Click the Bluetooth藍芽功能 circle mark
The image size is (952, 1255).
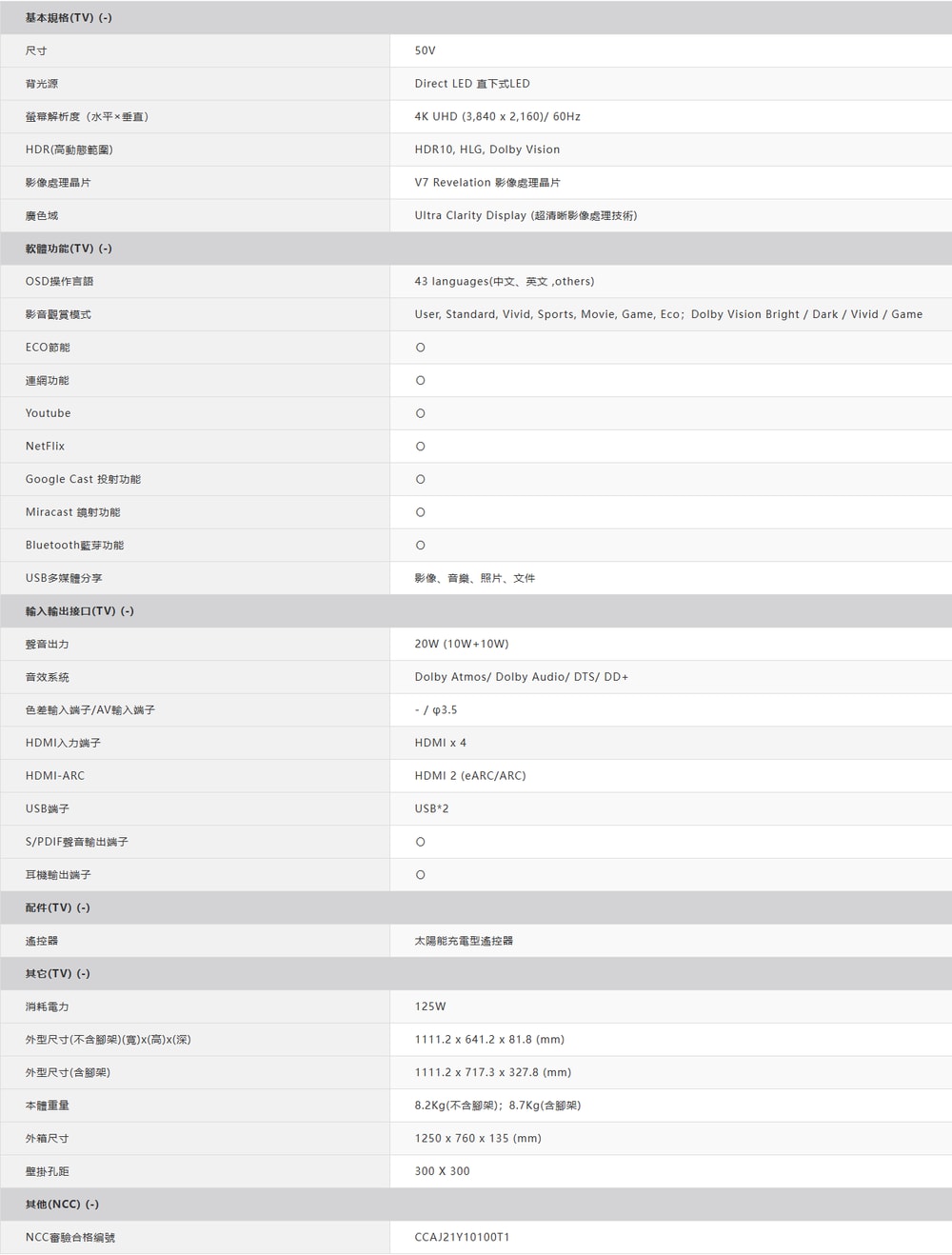[x=421, y=546]
